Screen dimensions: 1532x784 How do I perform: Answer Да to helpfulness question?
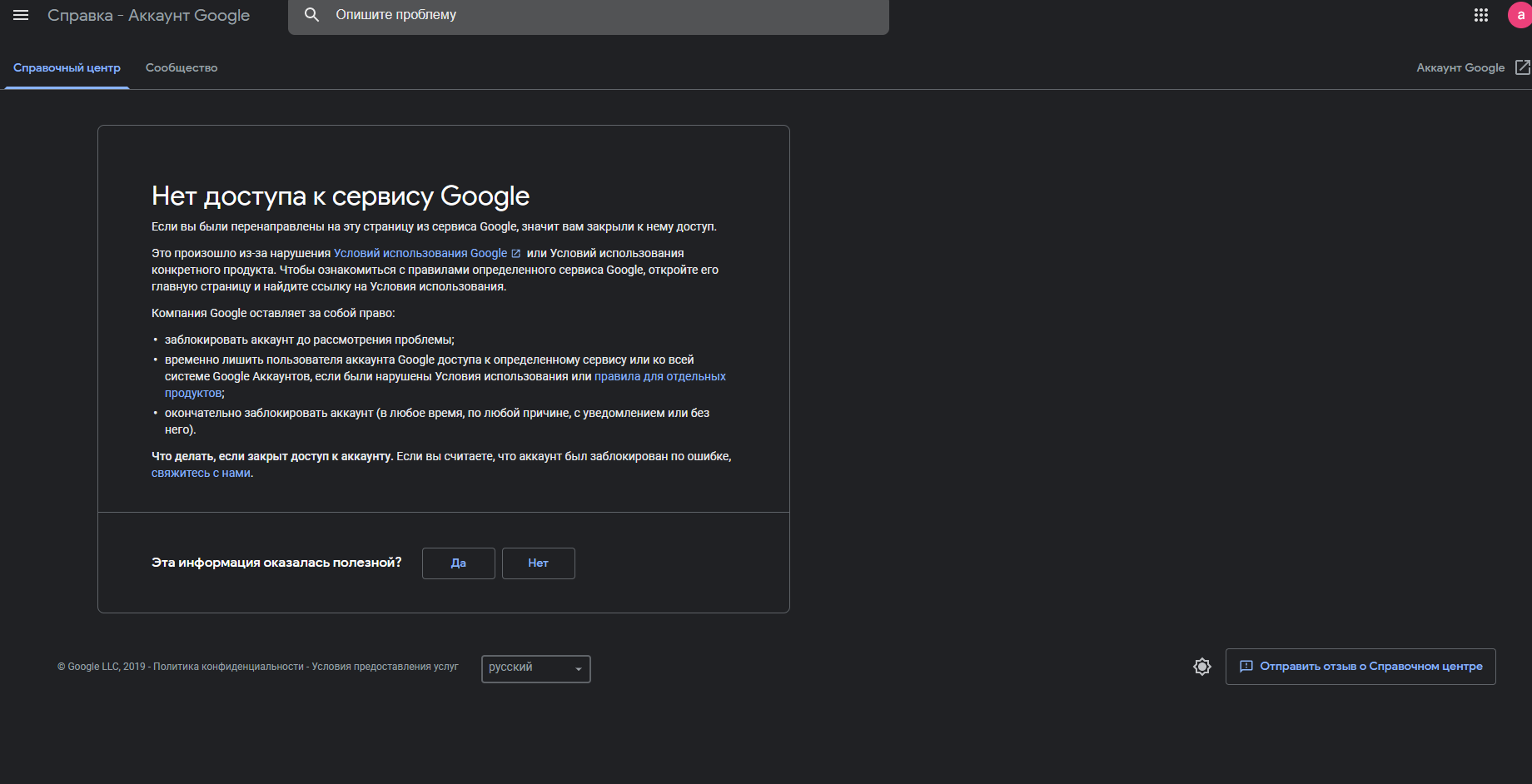point(459,563)
